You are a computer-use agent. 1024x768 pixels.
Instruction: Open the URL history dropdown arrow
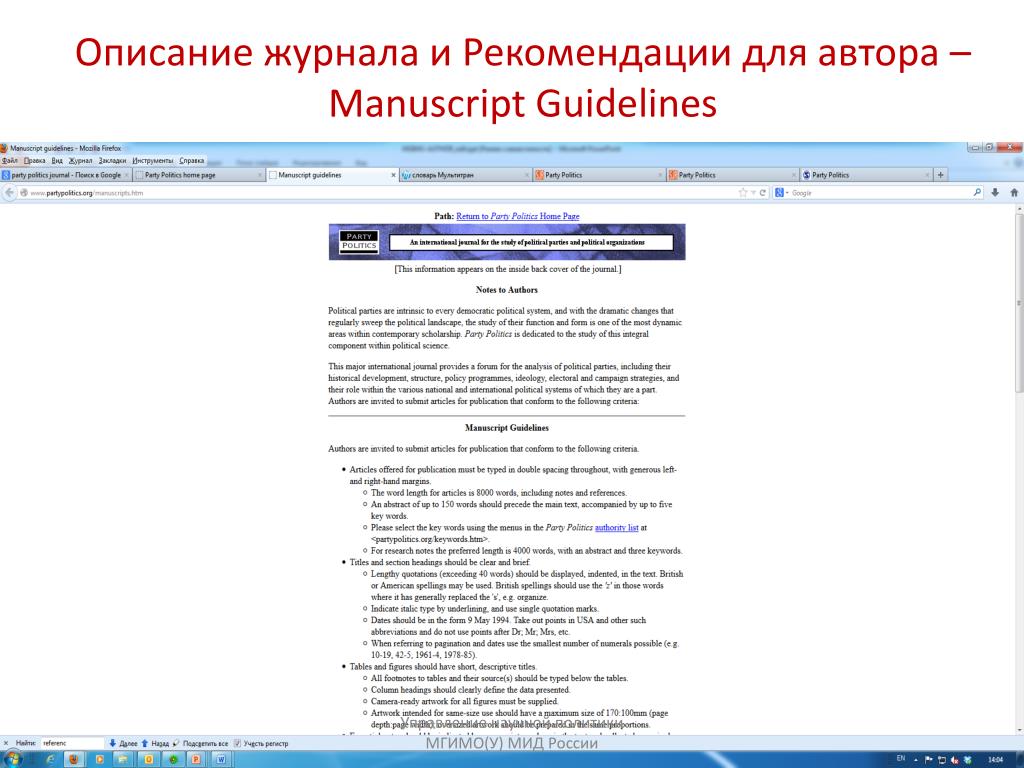point(752,193)
